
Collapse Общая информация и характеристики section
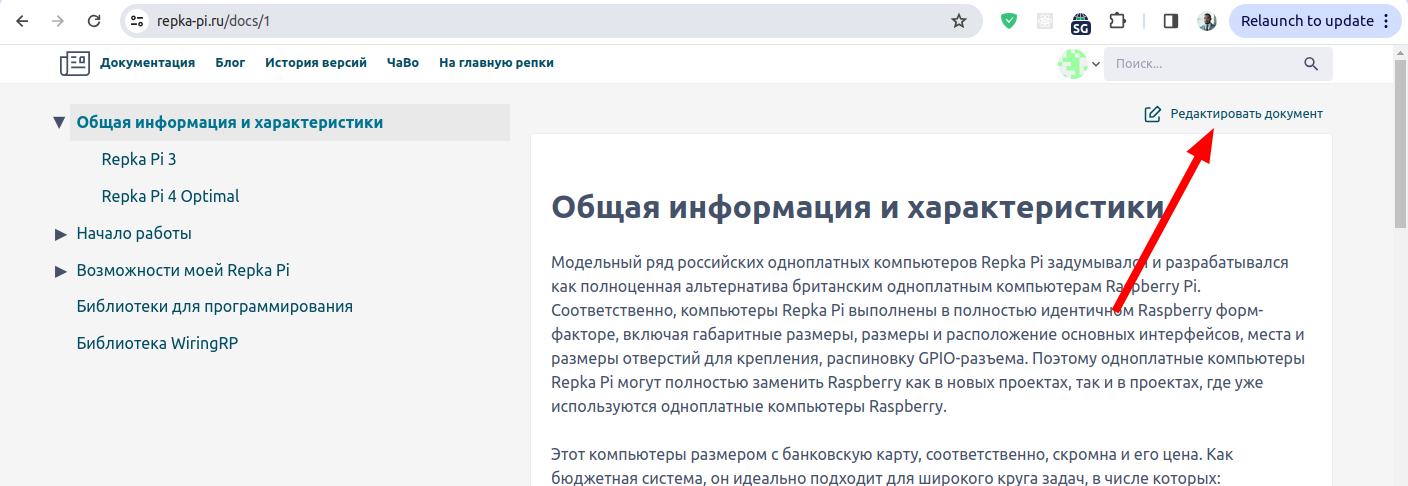point(60,123)
